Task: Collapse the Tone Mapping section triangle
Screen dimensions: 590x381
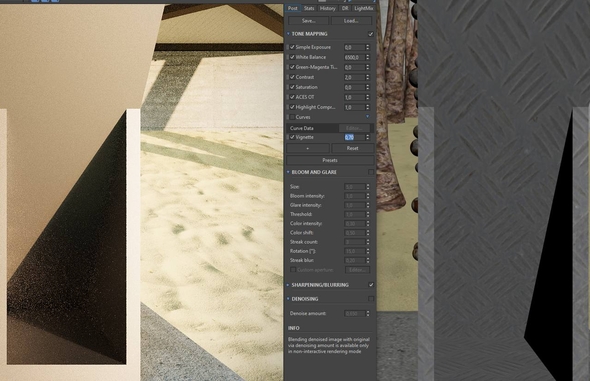Action: tap(288, 34)
